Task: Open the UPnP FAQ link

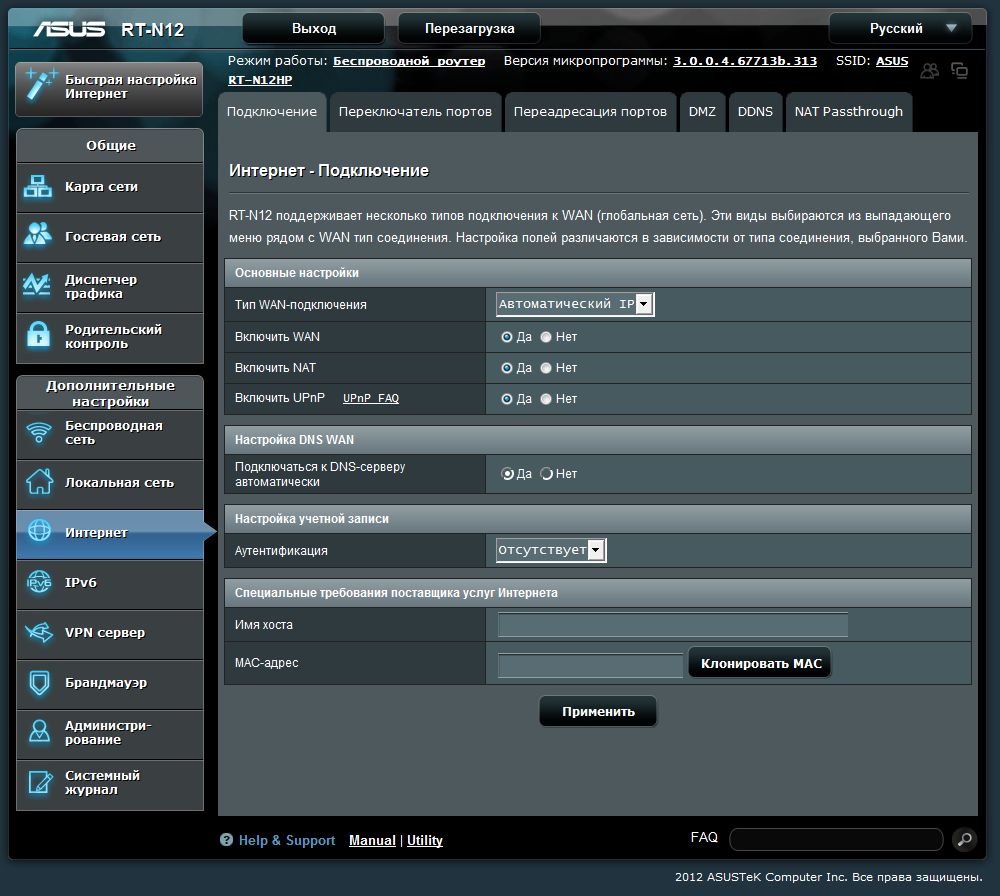Action: 371,398
